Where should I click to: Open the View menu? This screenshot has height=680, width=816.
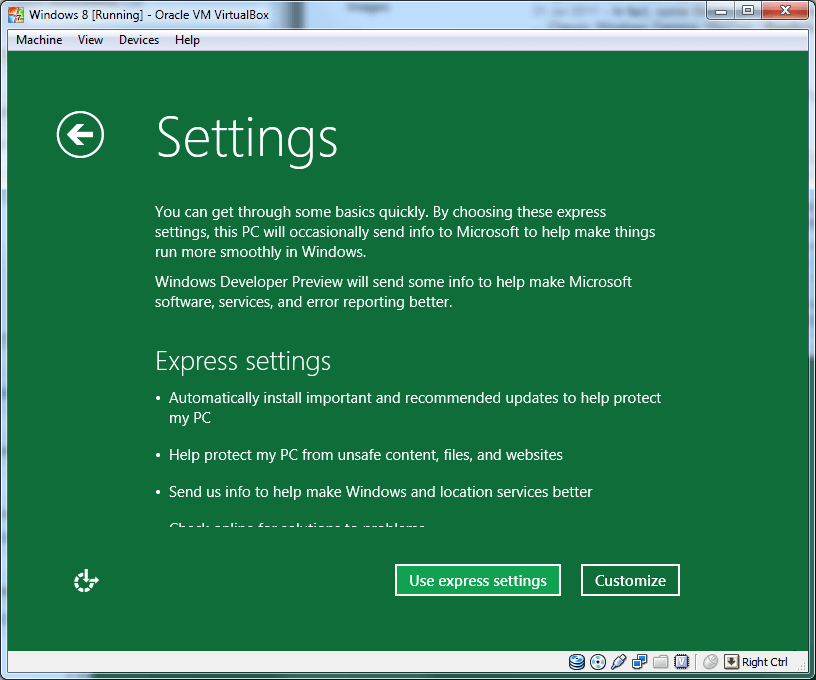[x=90, y=40]
